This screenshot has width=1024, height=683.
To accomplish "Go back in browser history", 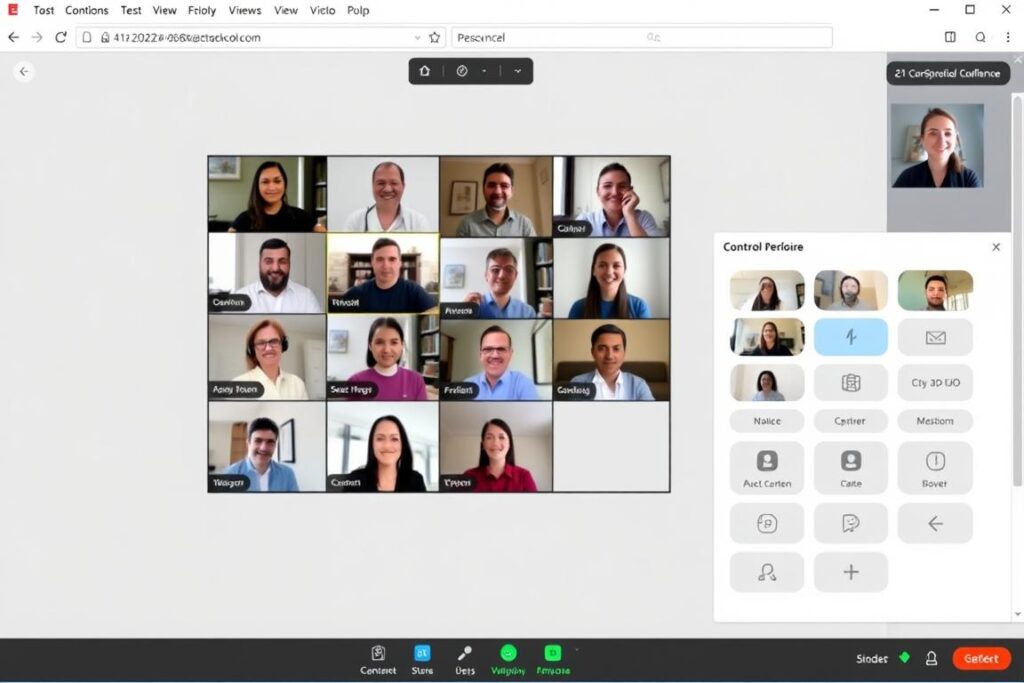I will point(14,37).
